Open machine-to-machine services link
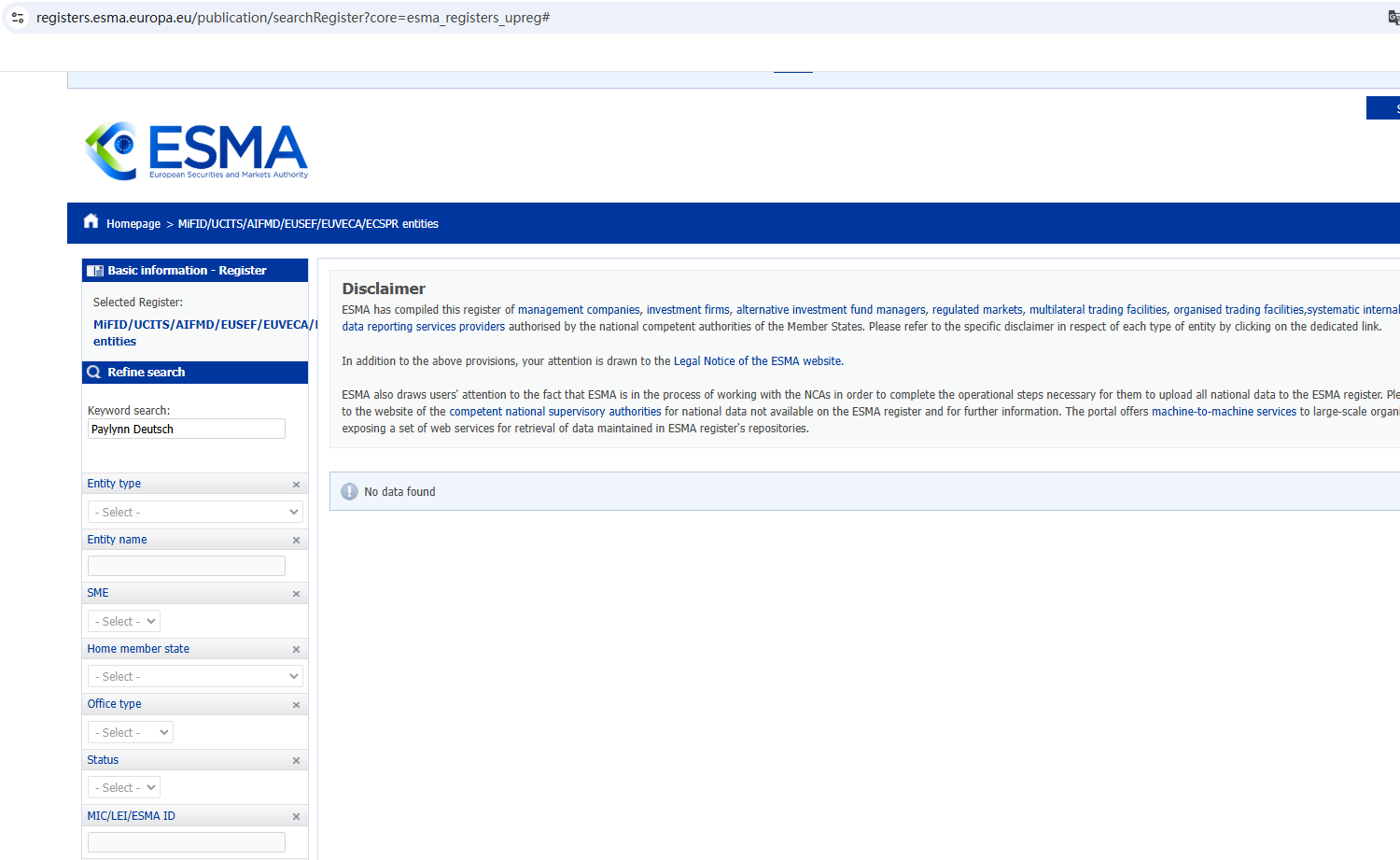Viewport: 1400px width, 860px height. 1224,412
